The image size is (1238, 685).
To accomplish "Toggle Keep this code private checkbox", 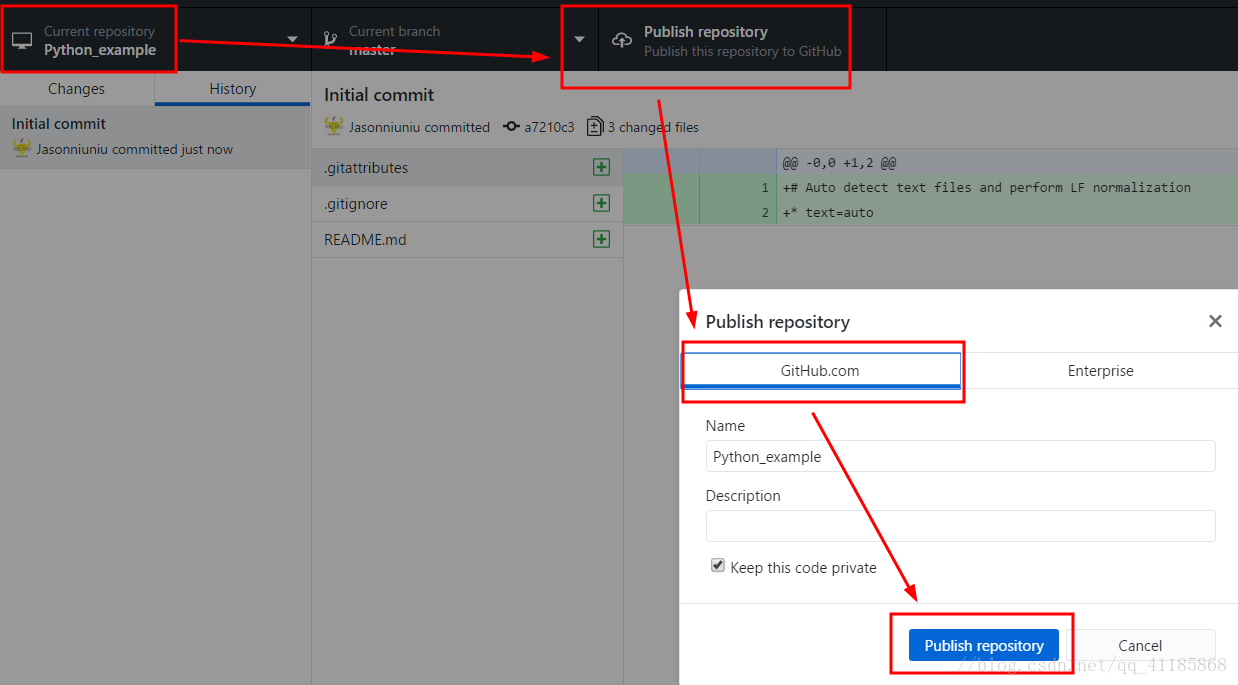I will coord(717,566).
